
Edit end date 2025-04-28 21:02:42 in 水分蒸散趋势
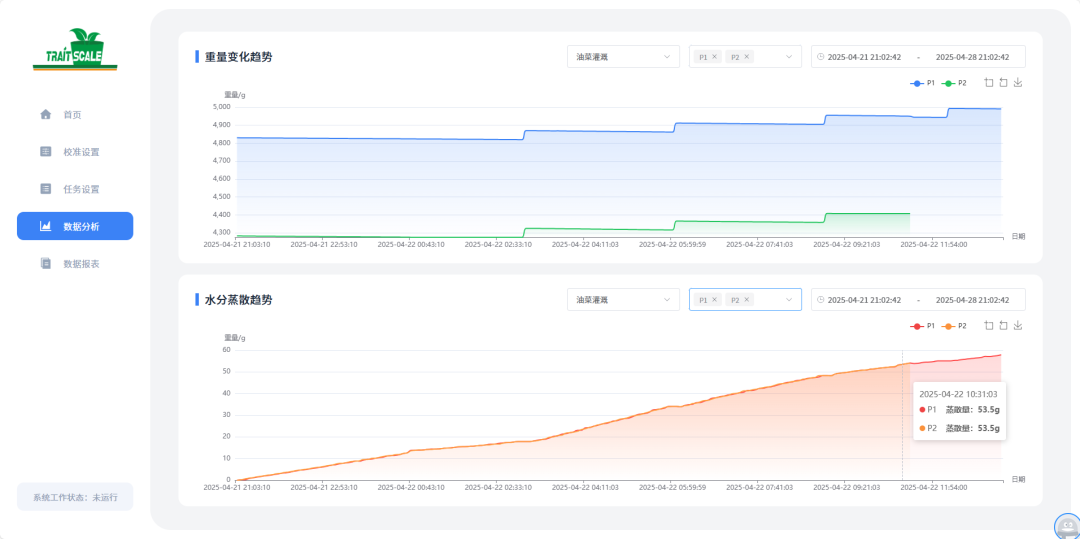tap(973, 299)
